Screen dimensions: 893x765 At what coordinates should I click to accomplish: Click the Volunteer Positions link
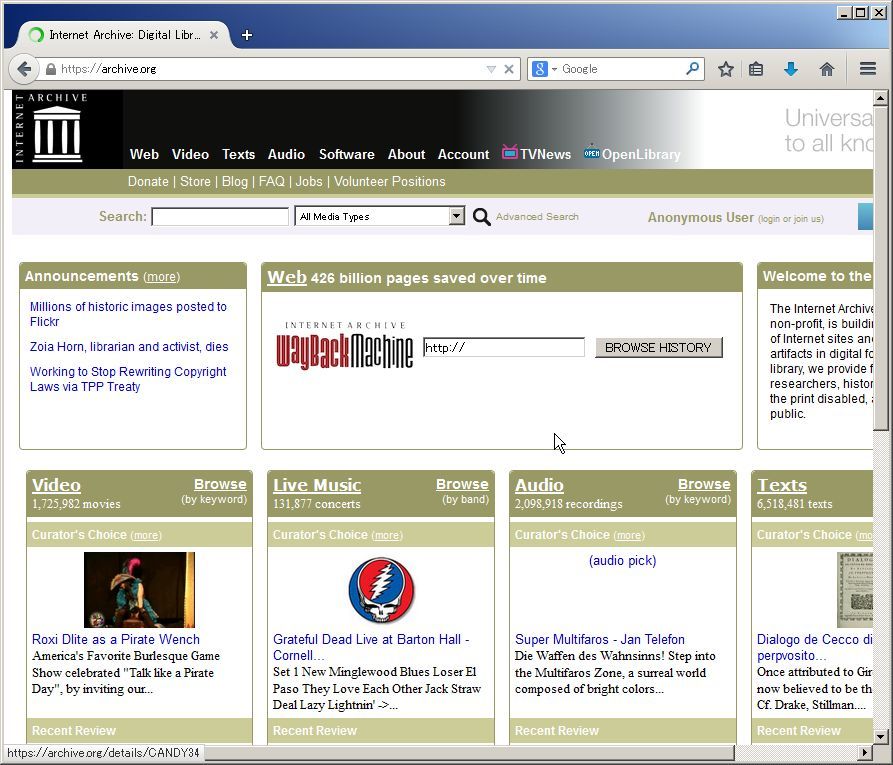click(x=390, y=182)
